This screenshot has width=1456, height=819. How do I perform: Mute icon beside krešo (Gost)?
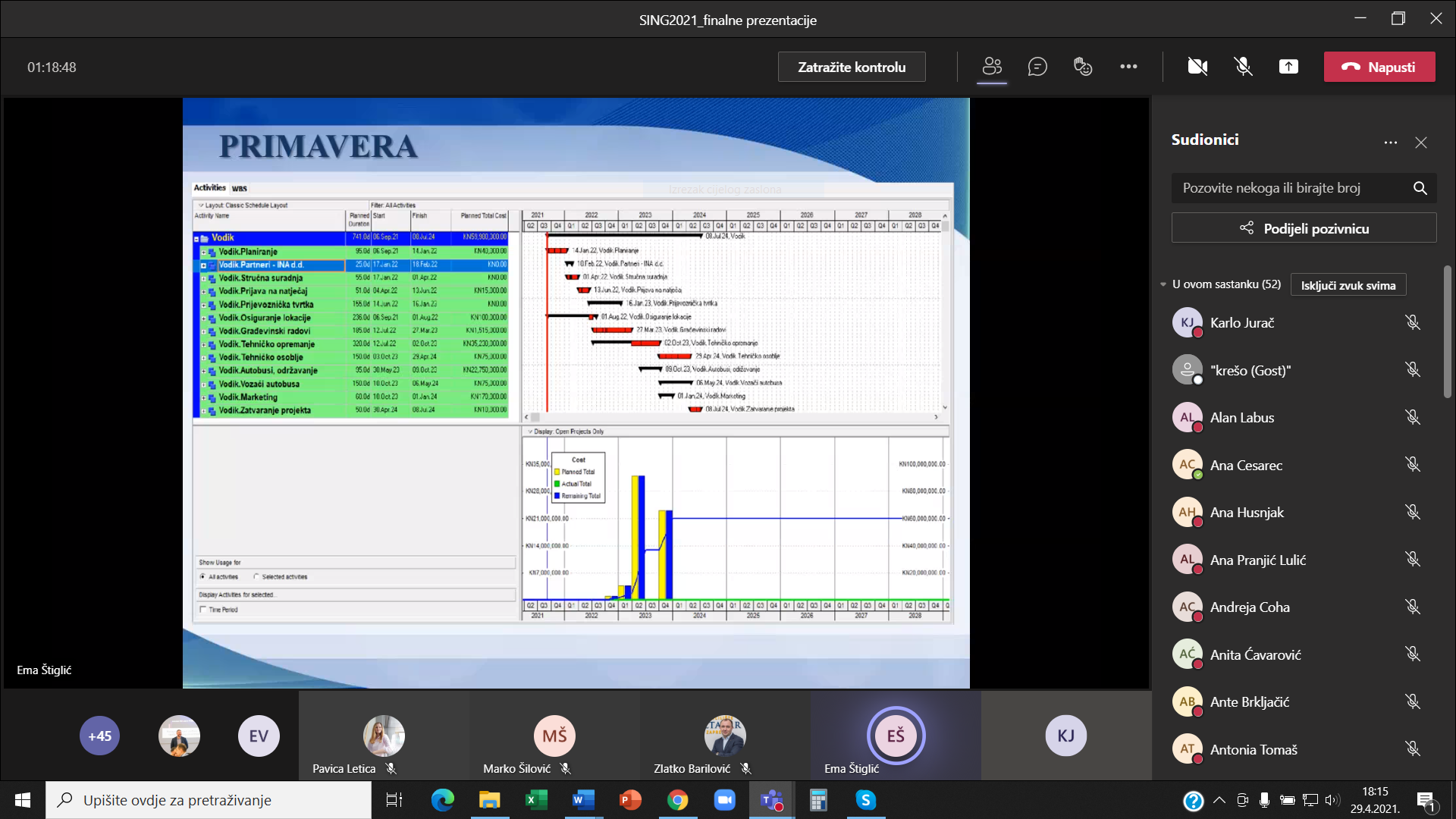(1412, 370)
